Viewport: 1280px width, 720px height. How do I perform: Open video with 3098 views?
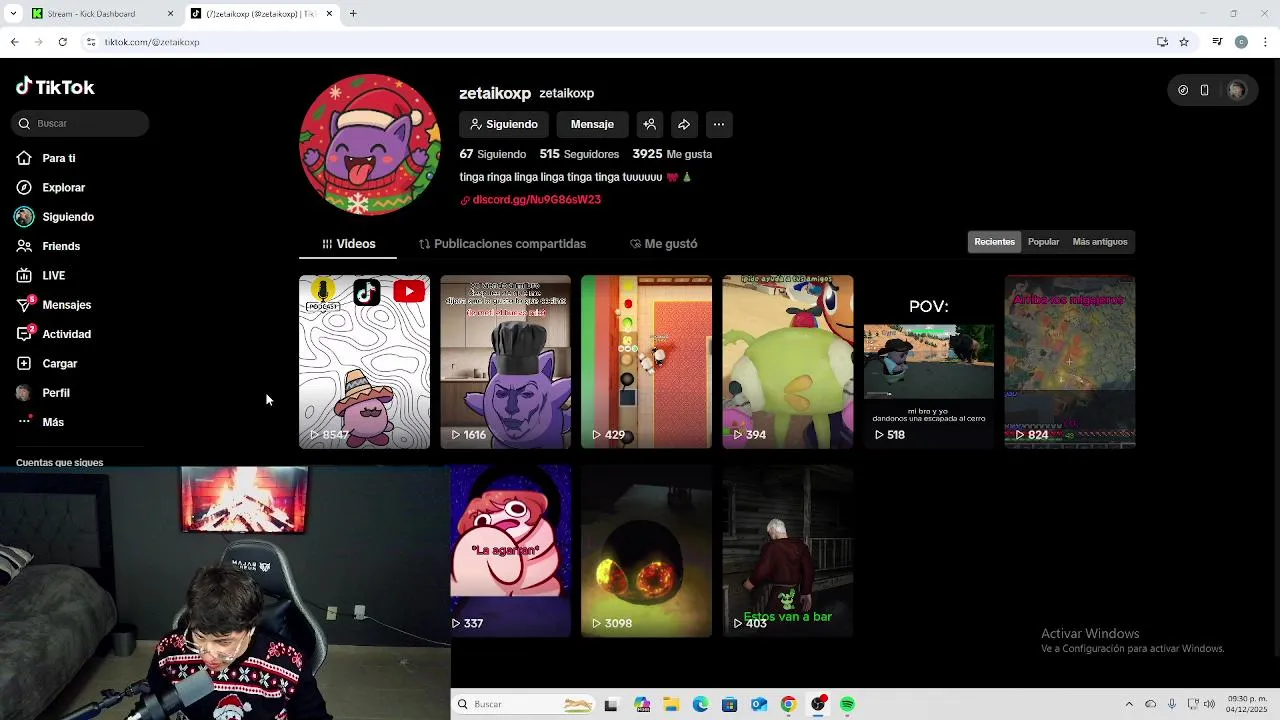pyautogui.click(x=646, y=551)
